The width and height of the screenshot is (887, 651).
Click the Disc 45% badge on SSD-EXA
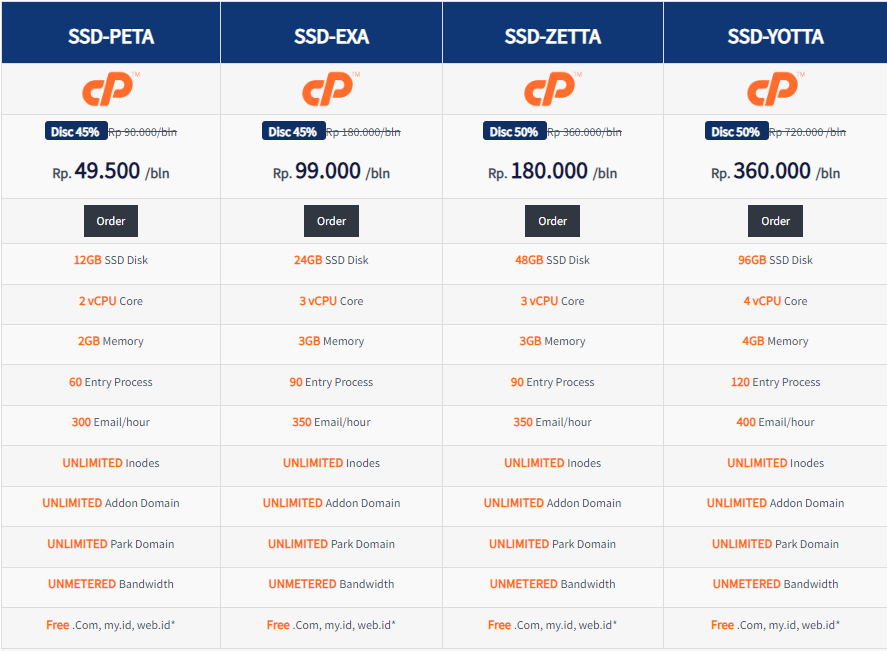point(293,130)
